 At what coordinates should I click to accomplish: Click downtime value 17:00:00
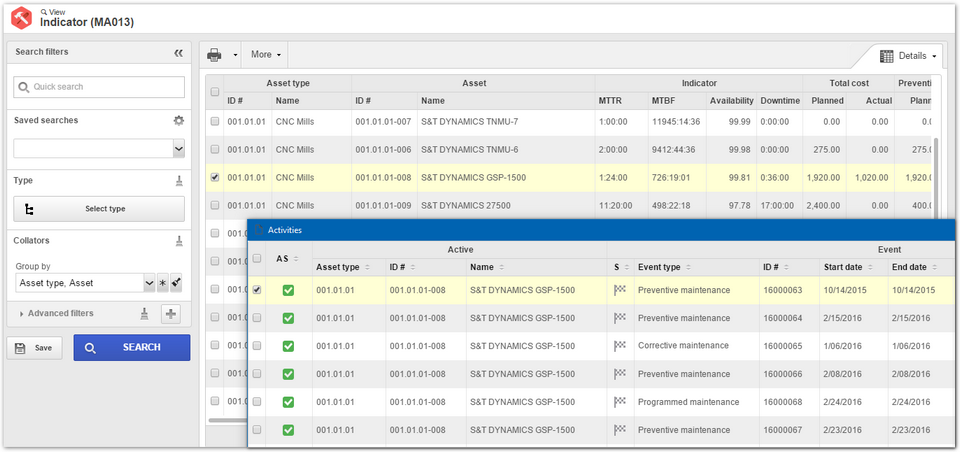pyautogui.click(x=778, y=205)
